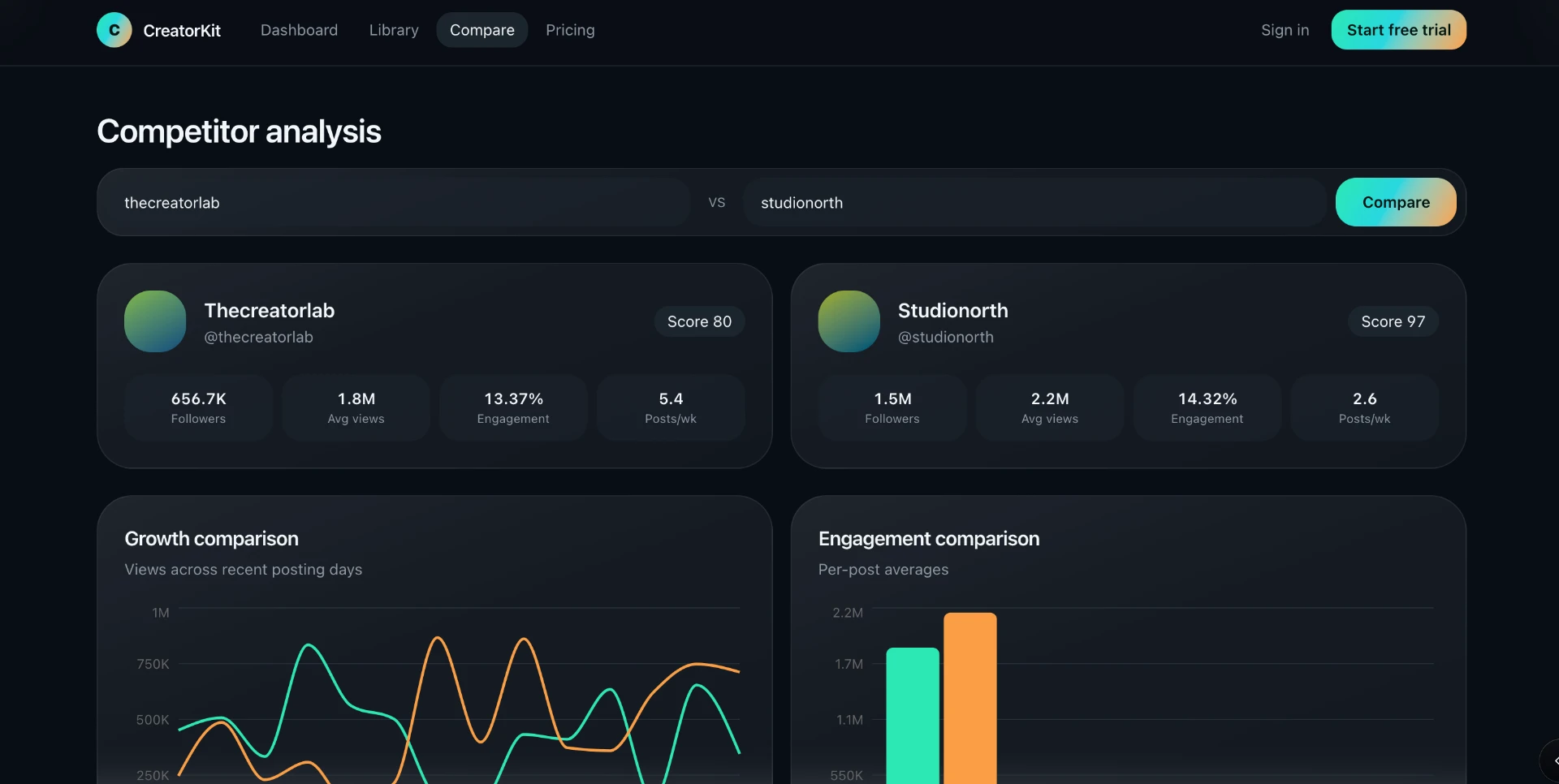This screenshot has width=1559, height=784.
Task: Select the 14.32% Engagement stat
Action: 1207,407
